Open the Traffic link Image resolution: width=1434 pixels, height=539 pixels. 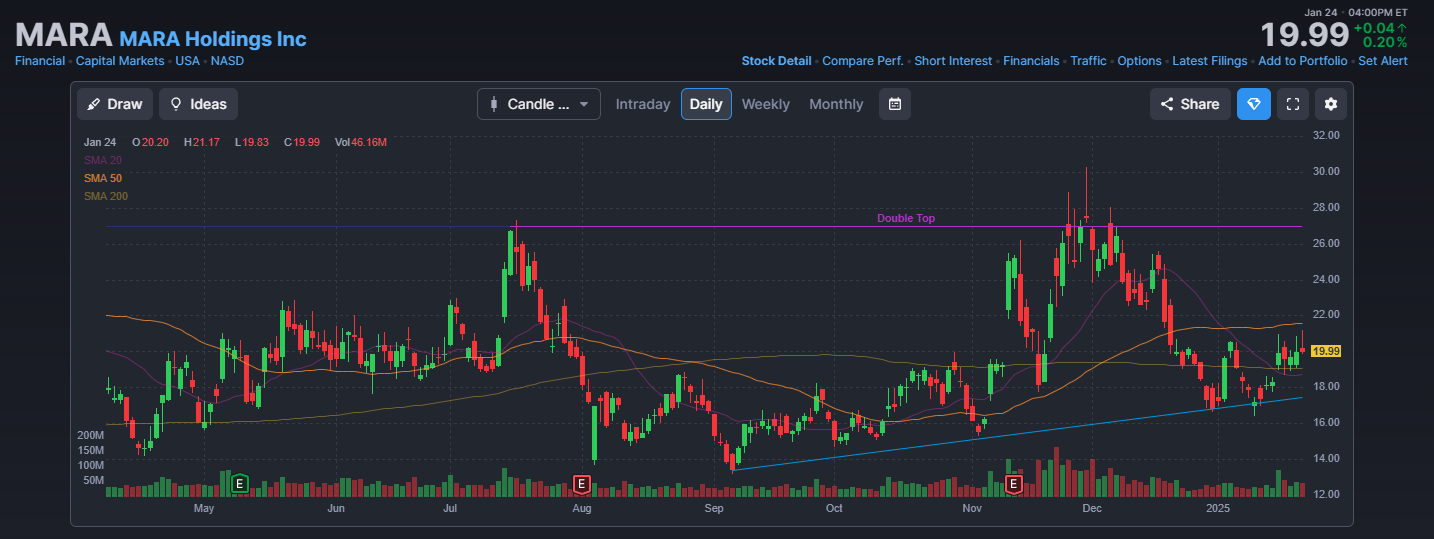(x=1088, y=61)
